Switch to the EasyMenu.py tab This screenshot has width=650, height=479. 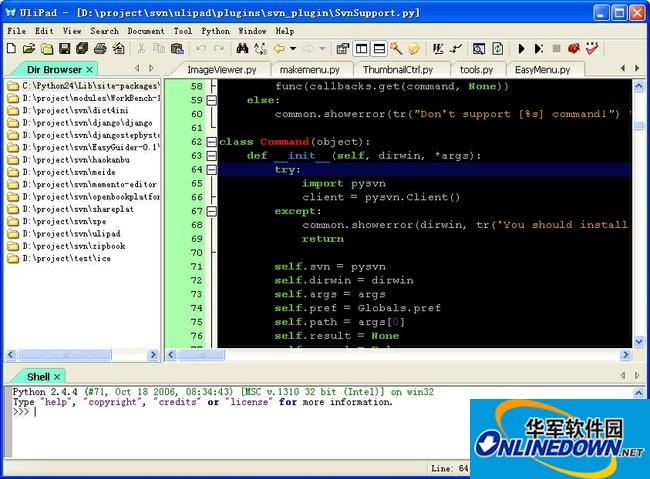click(x=543, y=70)
